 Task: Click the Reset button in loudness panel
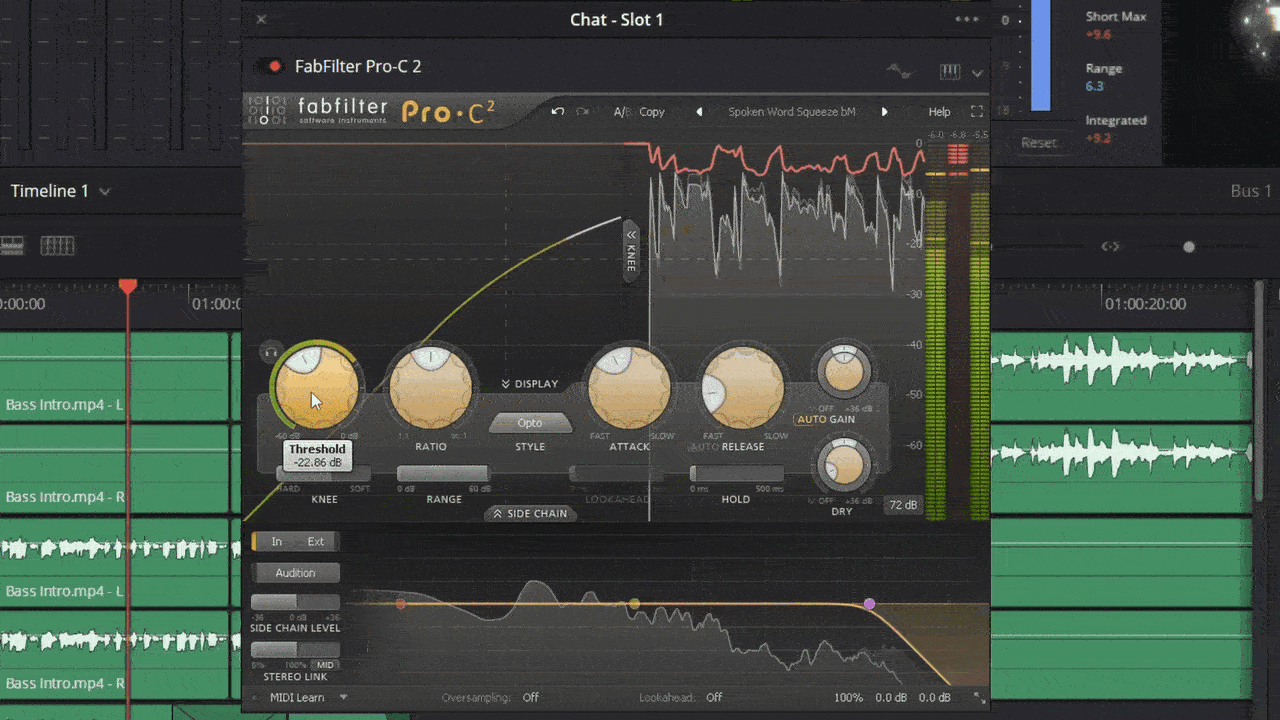1038,143
